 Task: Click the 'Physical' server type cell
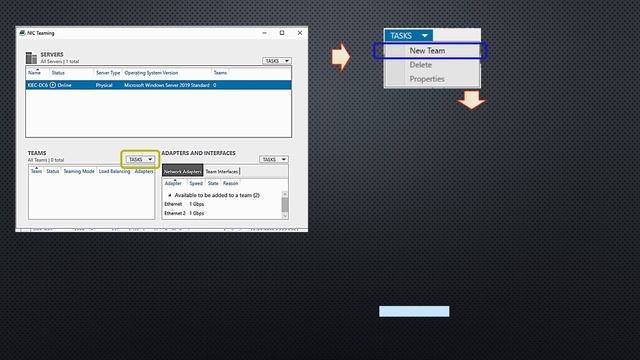pos(104,85)
